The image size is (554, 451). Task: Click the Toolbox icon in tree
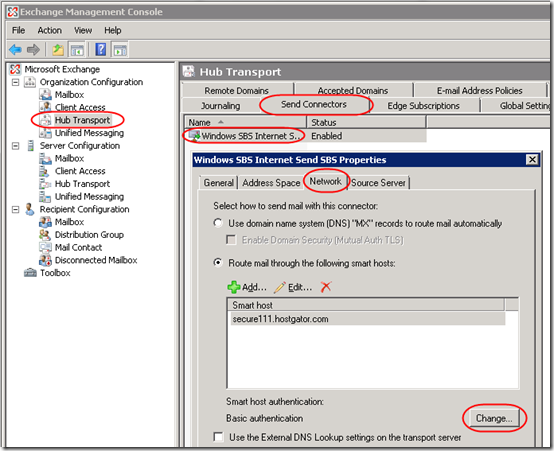30,273
